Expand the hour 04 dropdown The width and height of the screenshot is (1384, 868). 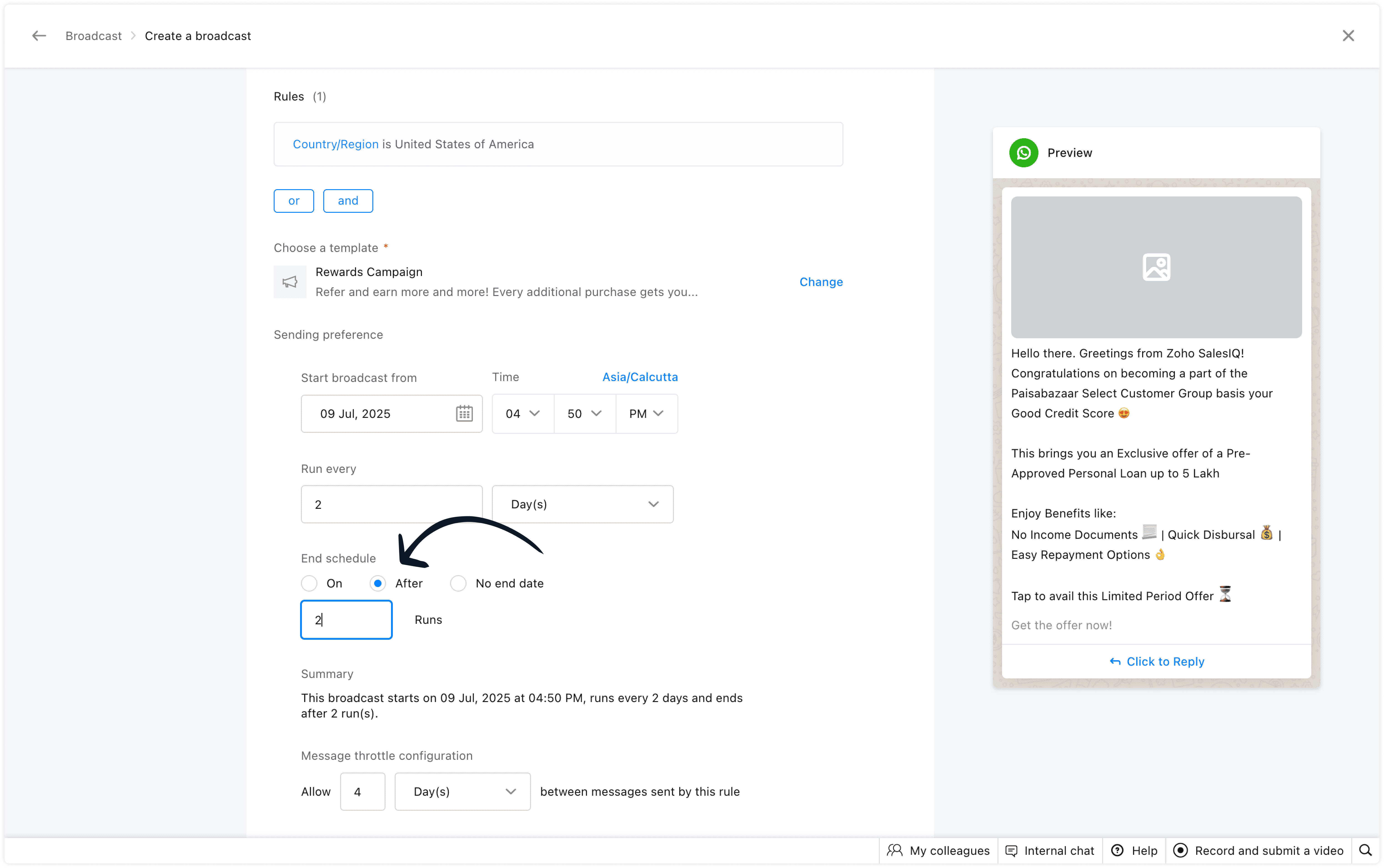coord(522,413)
